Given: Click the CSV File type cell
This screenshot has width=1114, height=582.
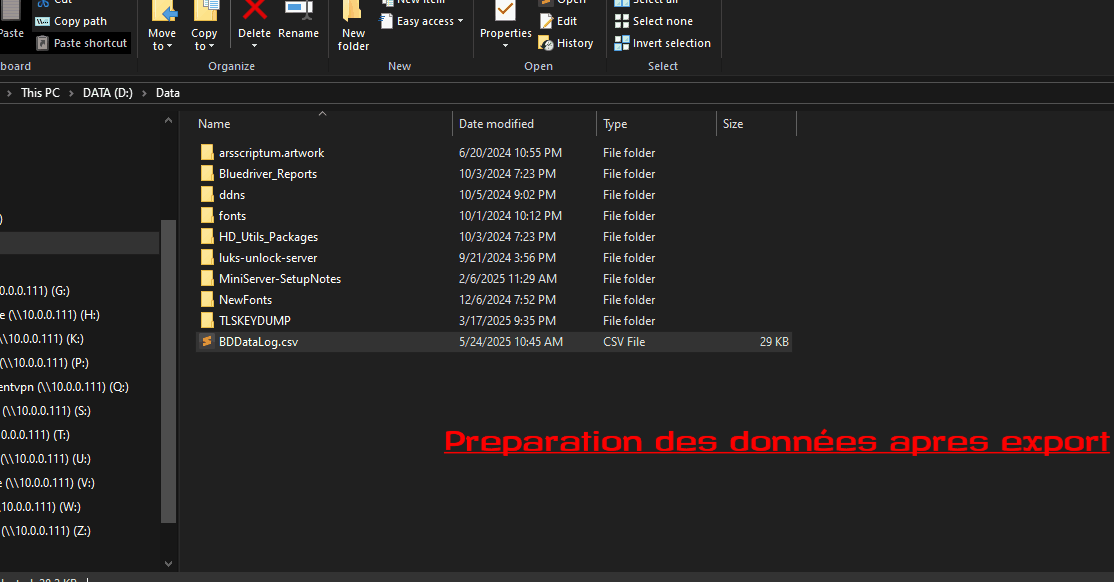Looking at the screenshot, I should tap(624, 342).
